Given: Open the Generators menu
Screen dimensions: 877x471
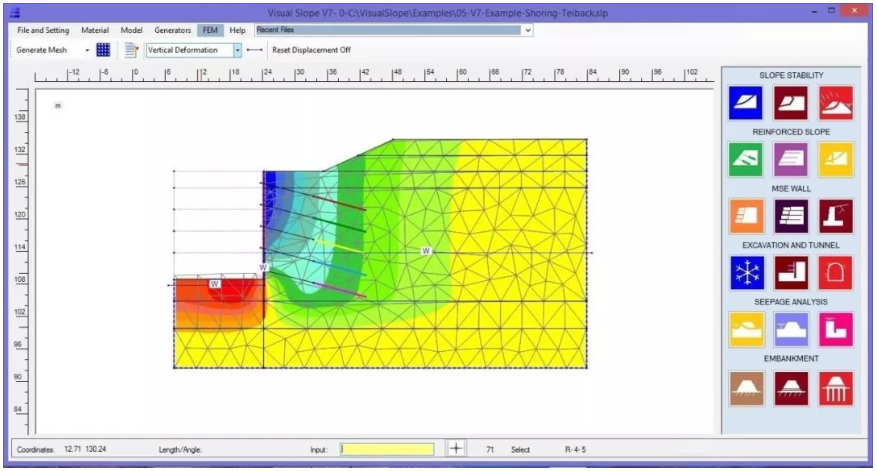Looking at the screenshot, I should pyautogui.click(x=172, y=31).
